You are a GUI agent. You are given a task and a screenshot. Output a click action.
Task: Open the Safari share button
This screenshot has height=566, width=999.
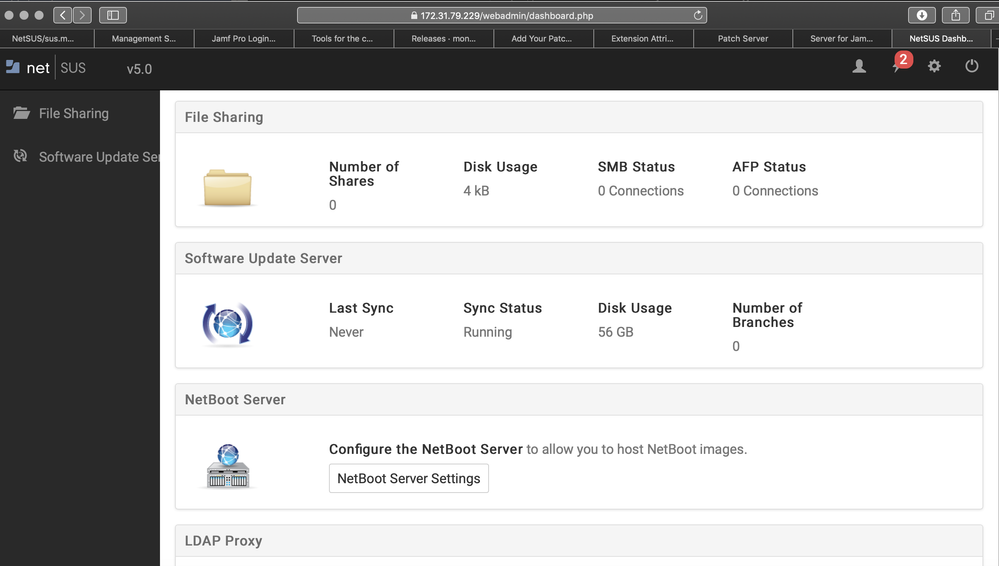click(x=955, y=15)
